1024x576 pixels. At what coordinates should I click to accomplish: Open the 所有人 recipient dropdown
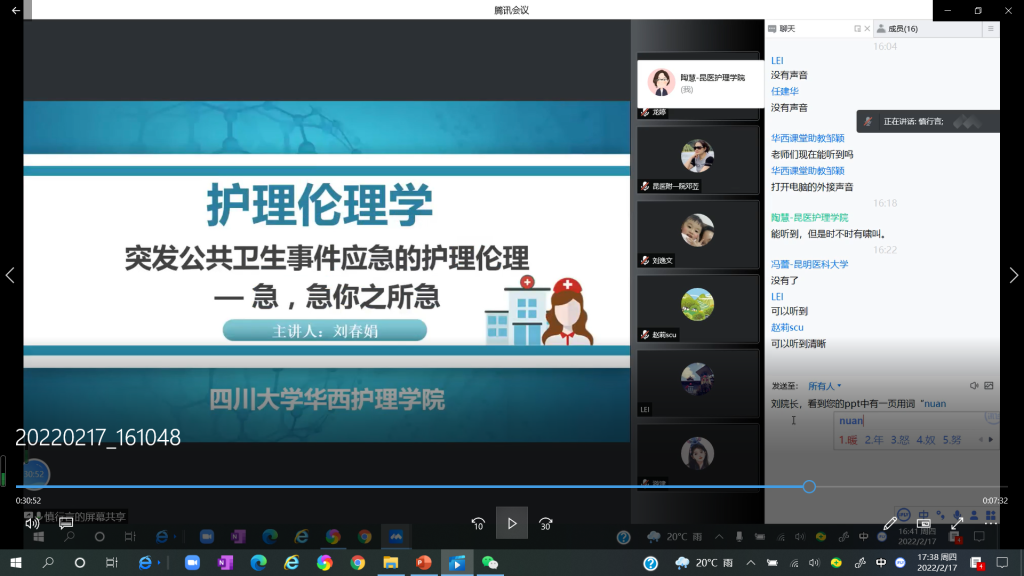(825, 386)
